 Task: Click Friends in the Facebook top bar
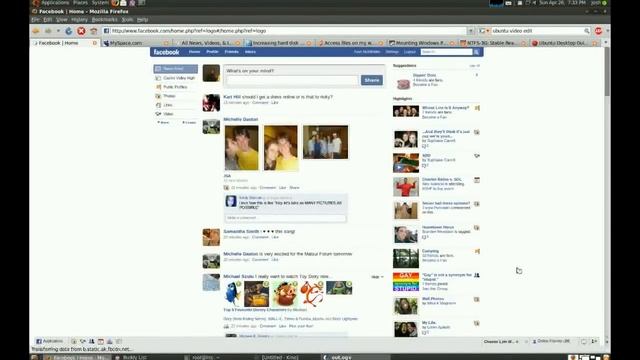click(231, 52)
